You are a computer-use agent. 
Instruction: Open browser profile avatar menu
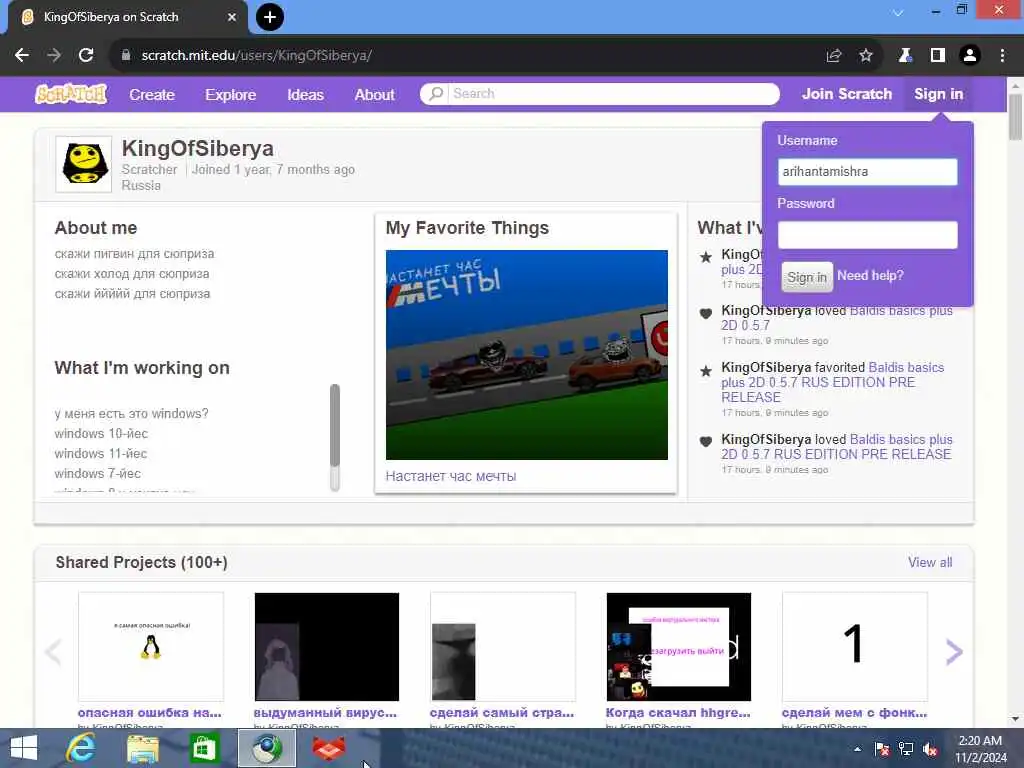click(x=970, y=56)
